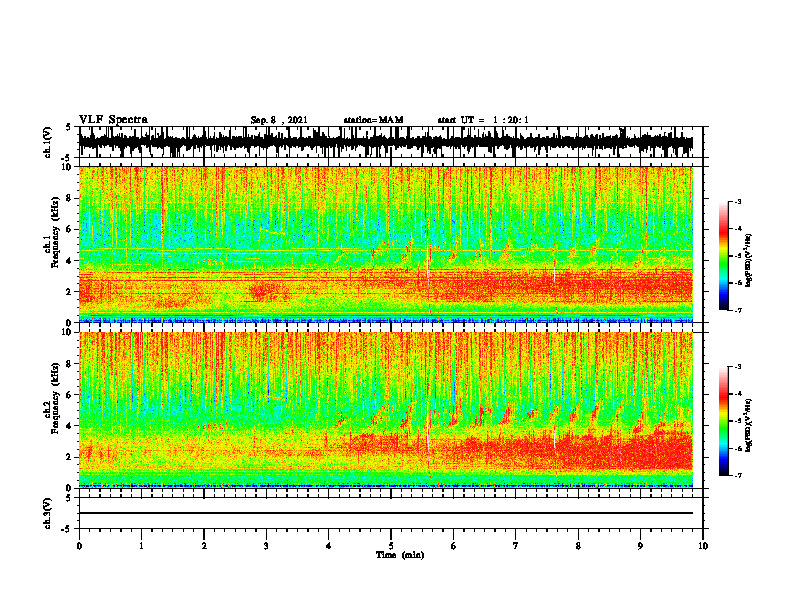The image size is (792, 612).
Task: Click the ch.1 frequency spectrogram panel
Action: coord(386,244)
